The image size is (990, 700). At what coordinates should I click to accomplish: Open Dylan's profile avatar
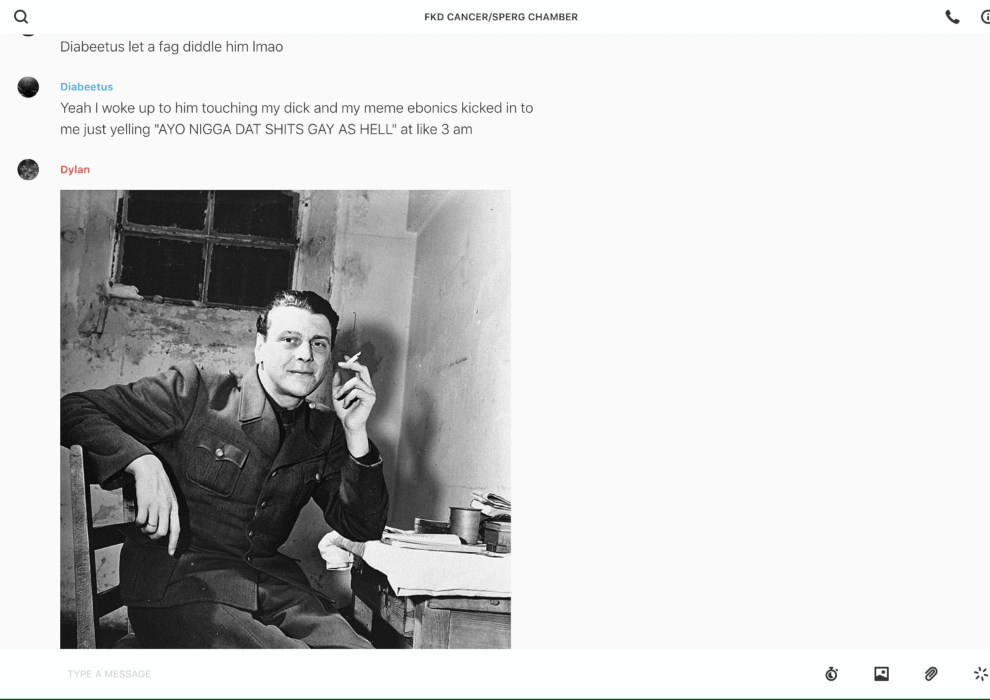pyautogui.click(x=28, y=169)
